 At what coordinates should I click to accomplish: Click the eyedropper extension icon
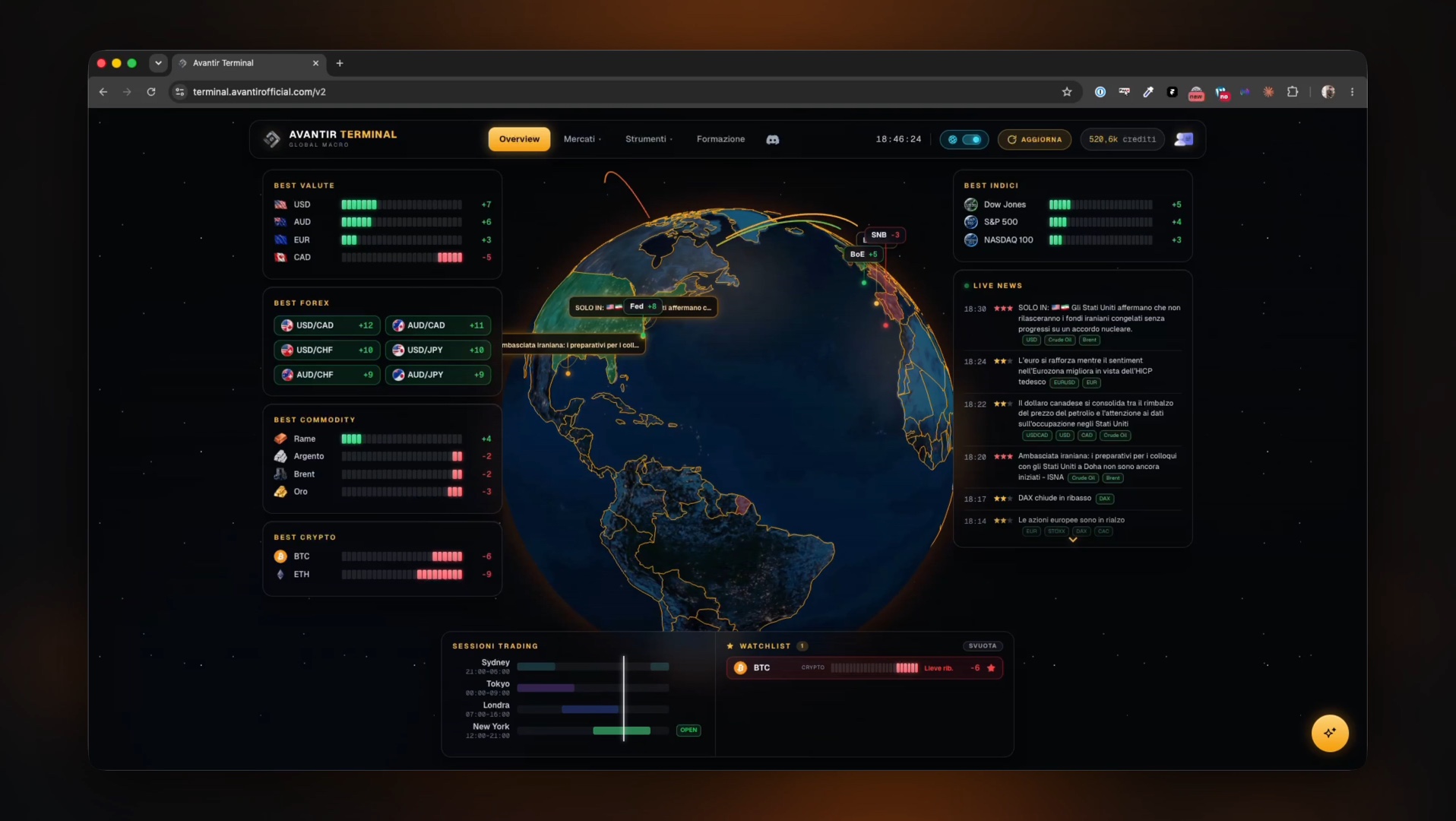(1148, 91)
